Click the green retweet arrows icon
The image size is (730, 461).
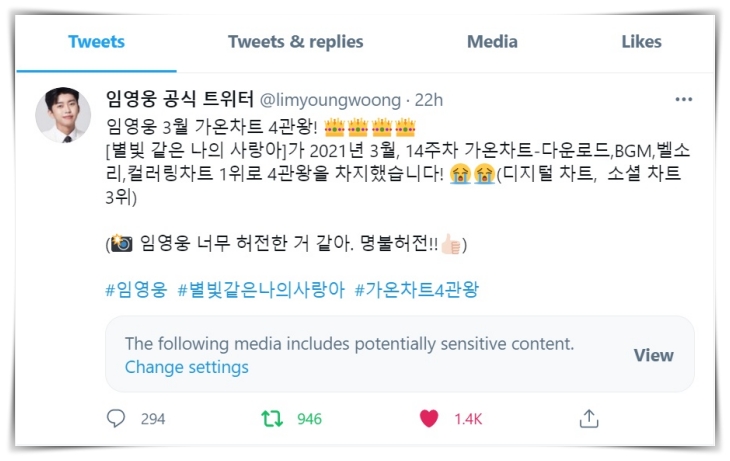click(x=272, y=419)
